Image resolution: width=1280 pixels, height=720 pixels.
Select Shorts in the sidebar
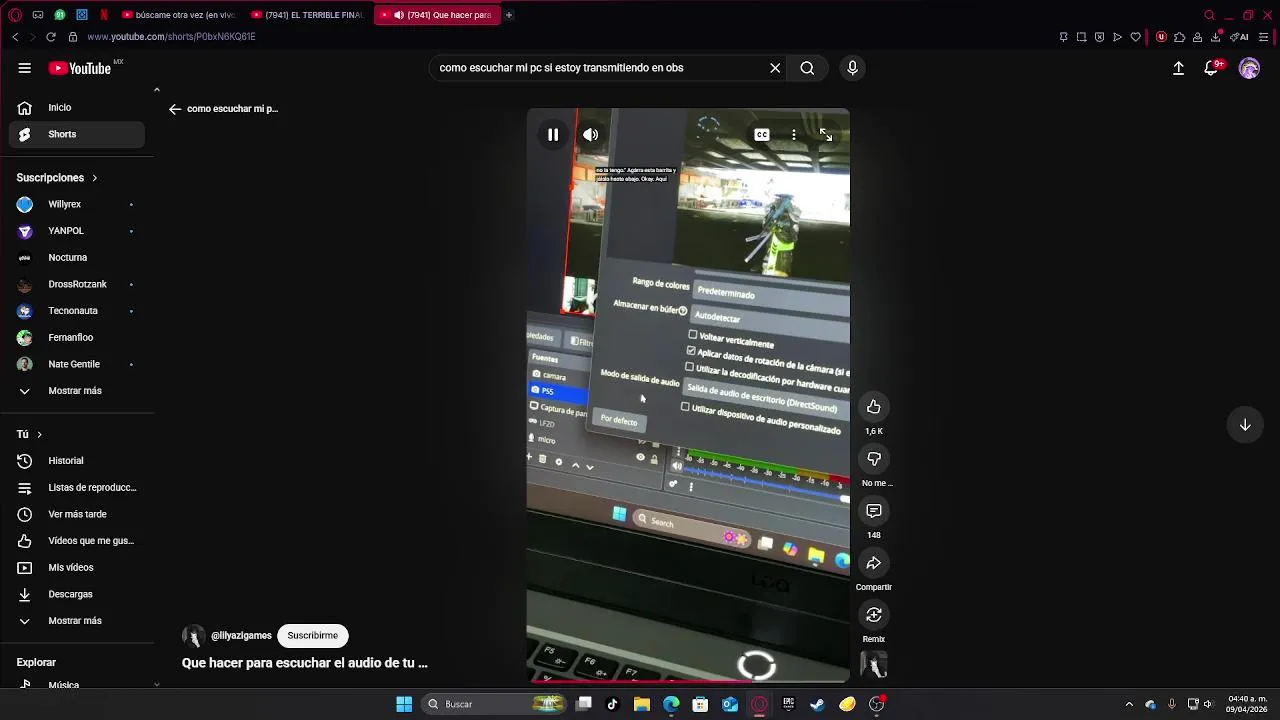(x=77, y=134)
